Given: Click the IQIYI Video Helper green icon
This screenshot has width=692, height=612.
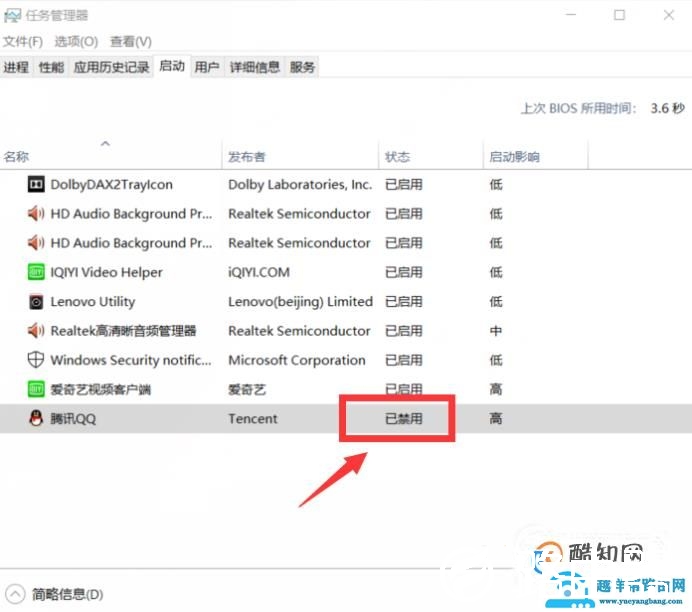Looking at the screenshot, I should (36, 272).
